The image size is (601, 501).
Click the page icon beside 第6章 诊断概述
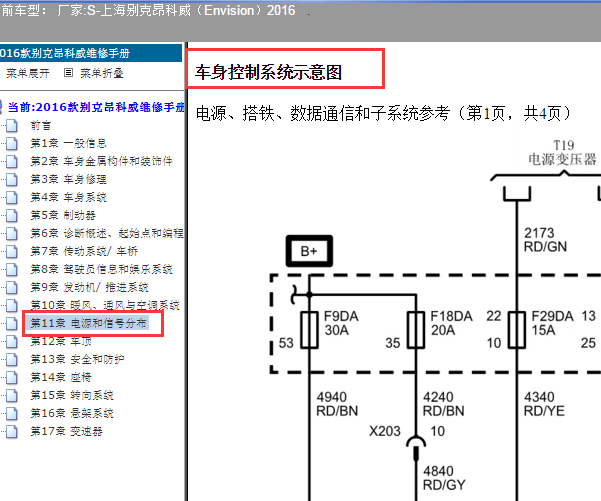(12, 233)
